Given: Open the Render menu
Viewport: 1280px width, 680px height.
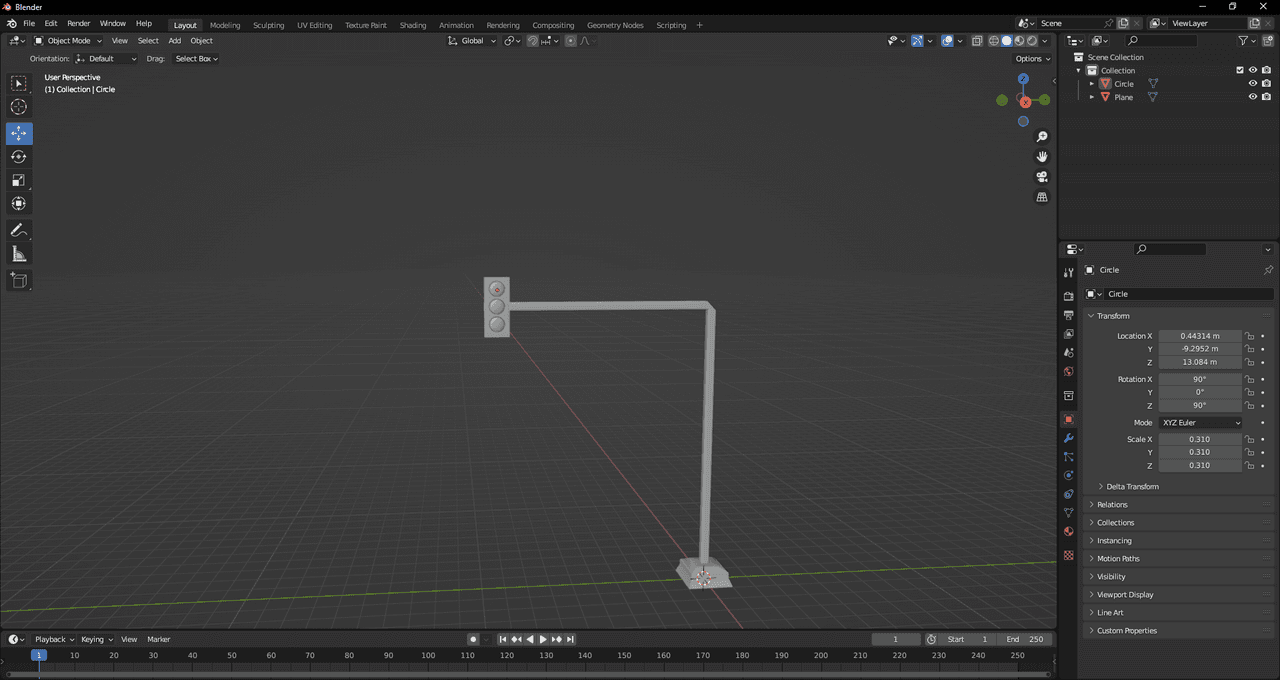Looking at the screenshot, I should pos(78,23).
